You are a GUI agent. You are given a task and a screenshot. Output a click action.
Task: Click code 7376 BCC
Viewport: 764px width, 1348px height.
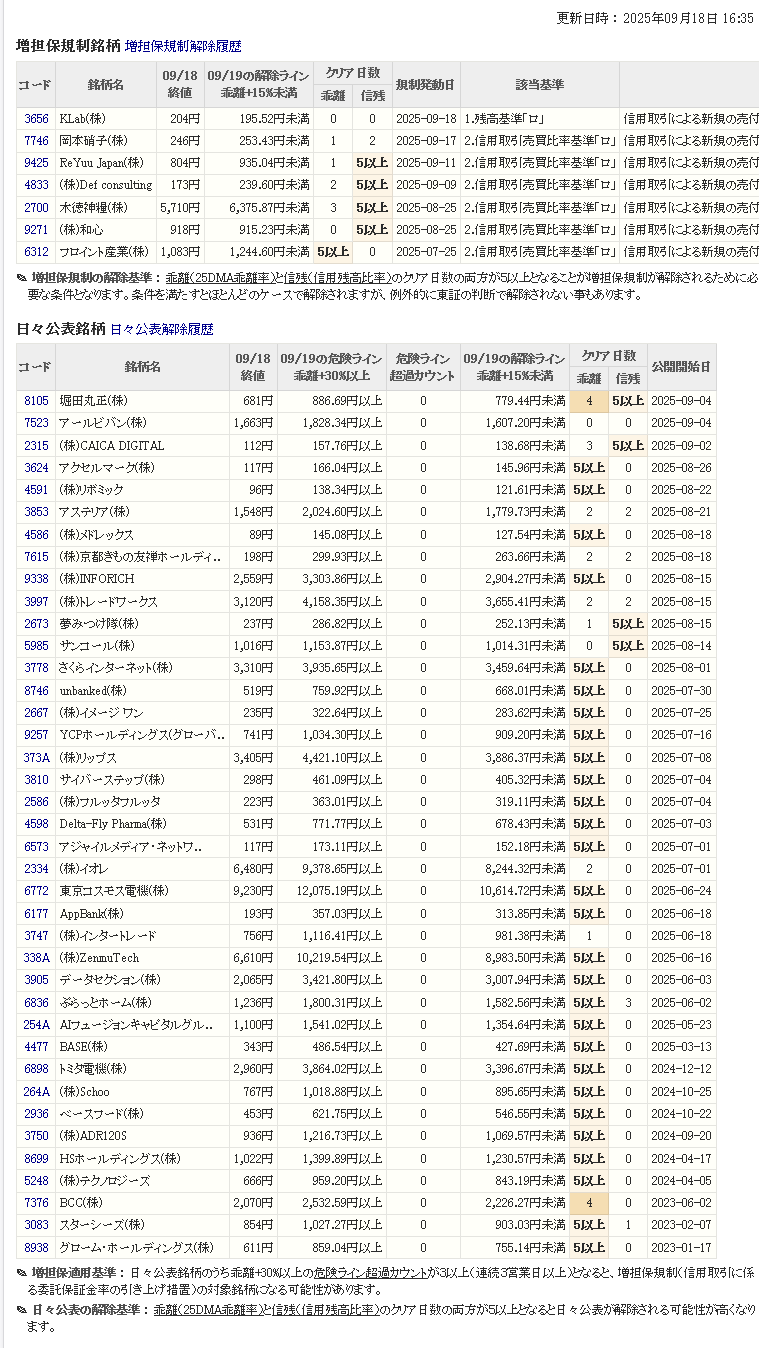point(36,1203)
